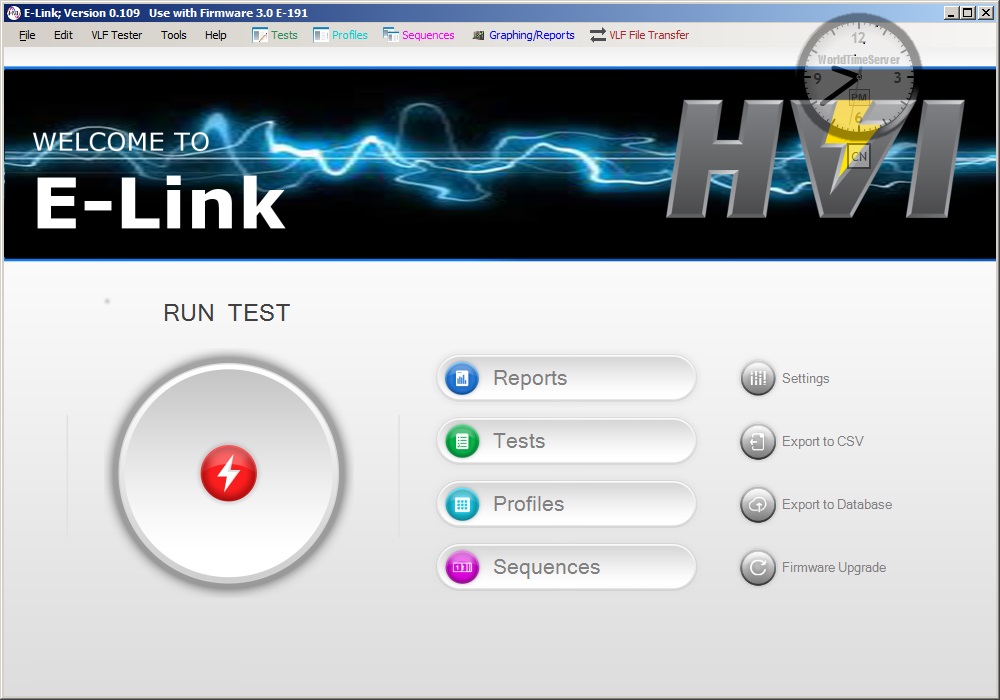Select the Export to Database cloud icon
The height and width of the screenshot is (700, 1000).
click(x=758, y=504)
